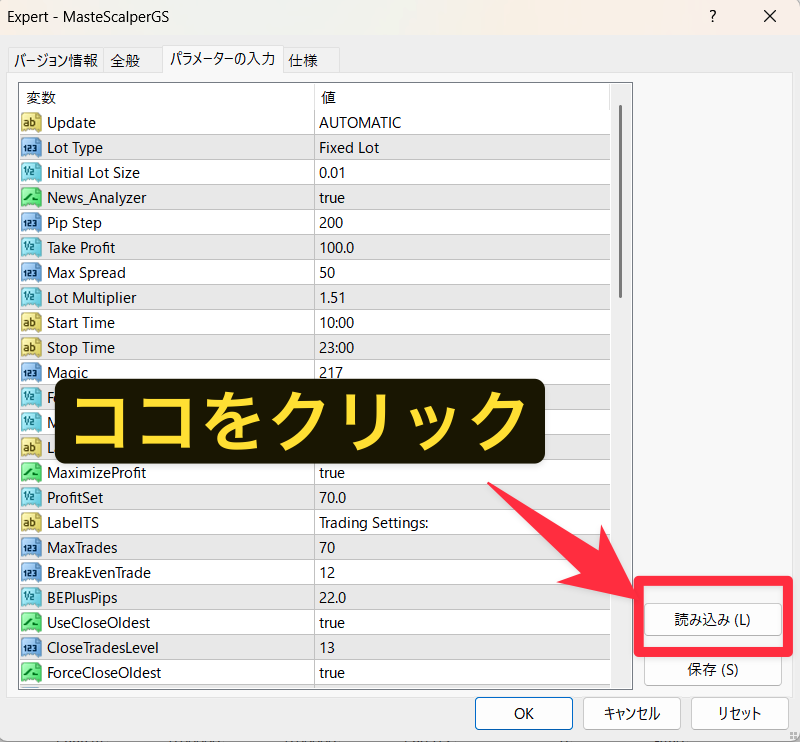
Task: Click the Take Profit variable name
Action: tap(81, 248)
